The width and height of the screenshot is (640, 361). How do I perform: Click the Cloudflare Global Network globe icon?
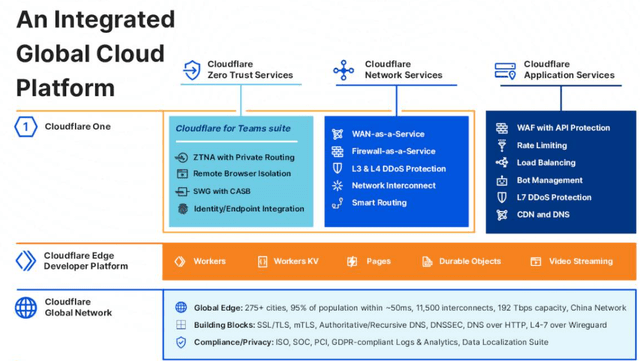click(x=26, y=308)
